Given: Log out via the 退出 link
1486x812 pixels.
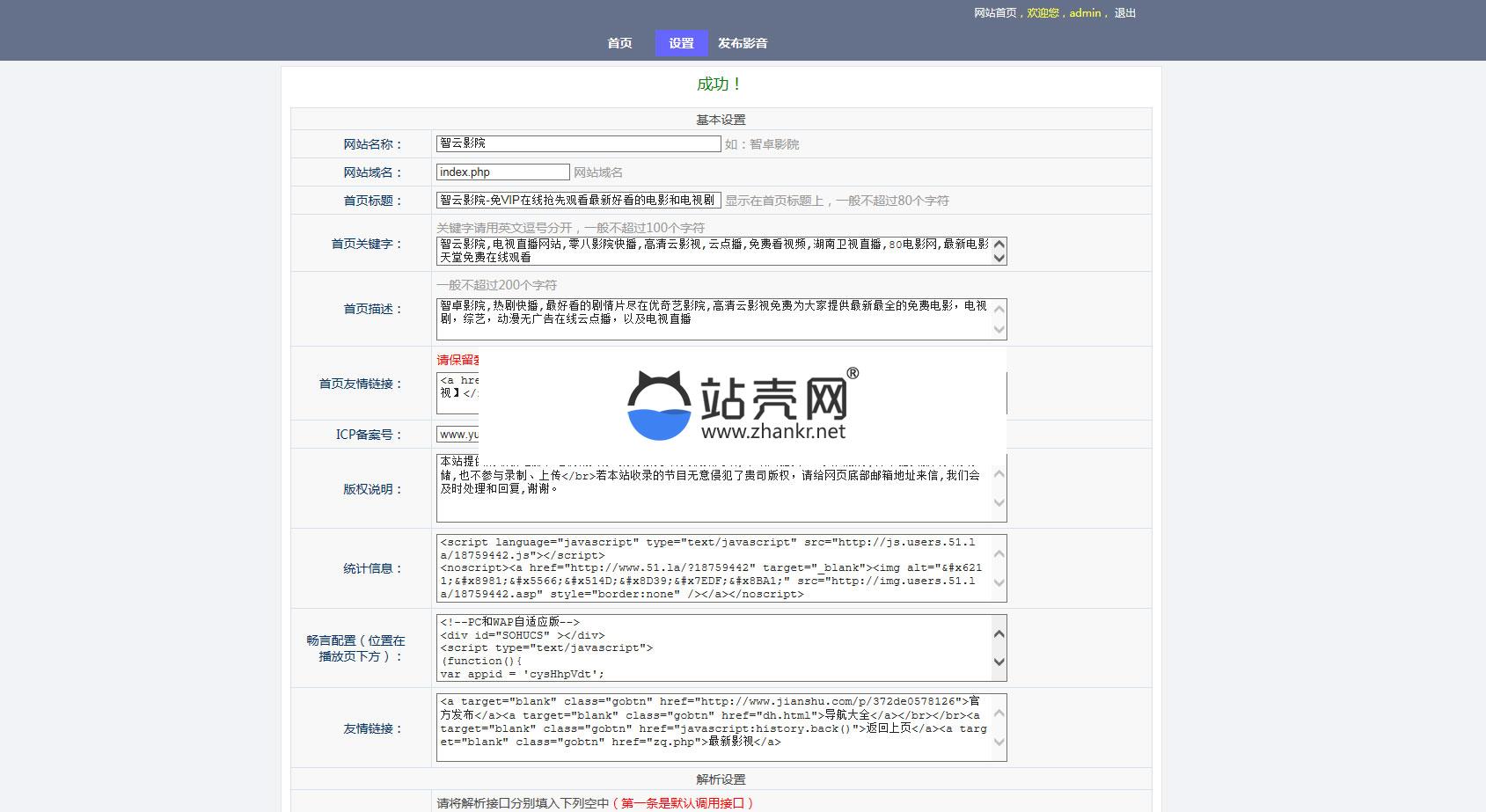Looking at the screenshot, I should (x=1125, y=13).
